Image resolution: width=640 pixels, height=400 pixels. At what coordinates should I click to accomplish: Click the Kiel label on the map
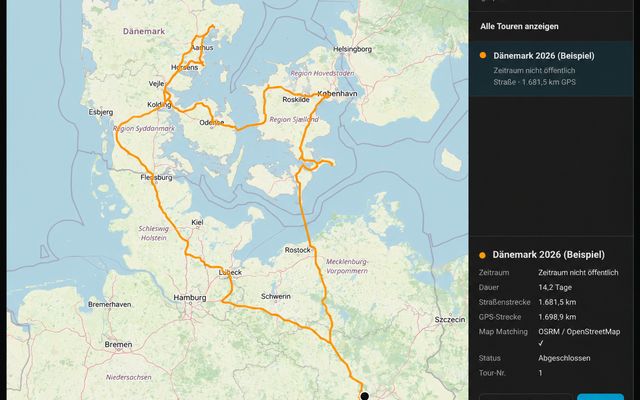click(x=197, y=222)
